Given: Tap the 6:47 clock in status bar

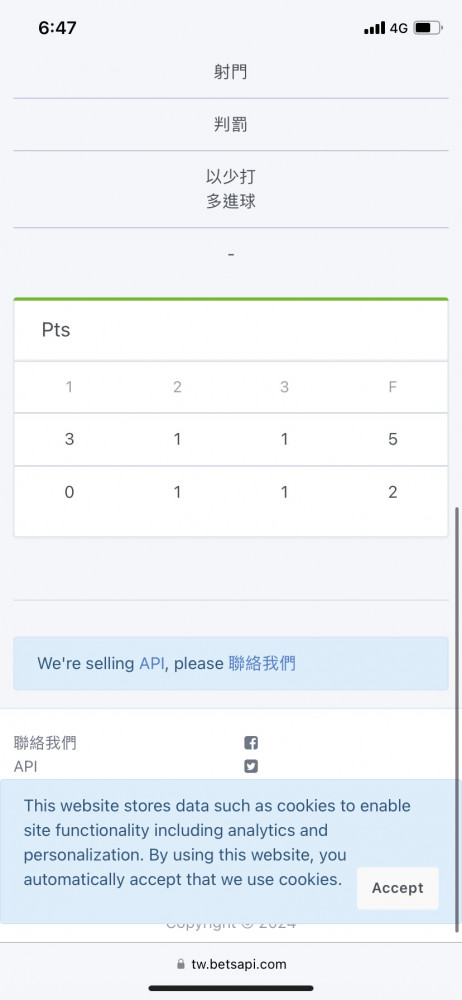Looking at the screenshot, I should (57, 28).
